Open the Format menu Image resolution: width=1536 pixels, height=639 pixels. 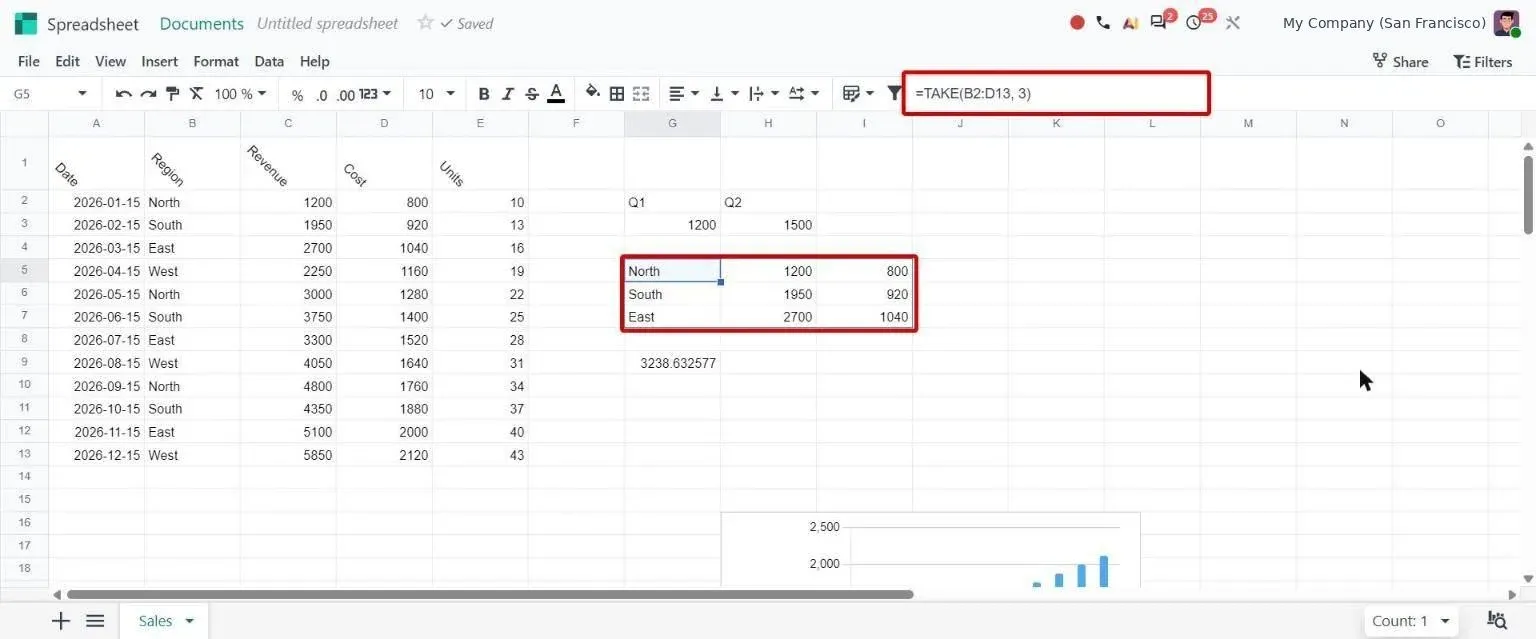click(216, 61)
